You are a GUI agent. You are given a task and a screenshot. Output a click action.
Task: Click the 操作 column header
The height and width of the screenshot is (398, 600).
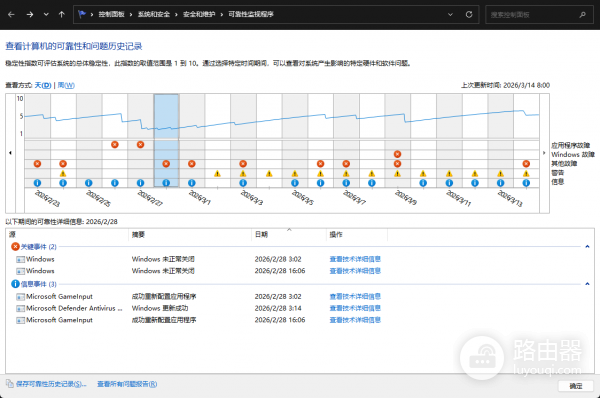[357, 235]
